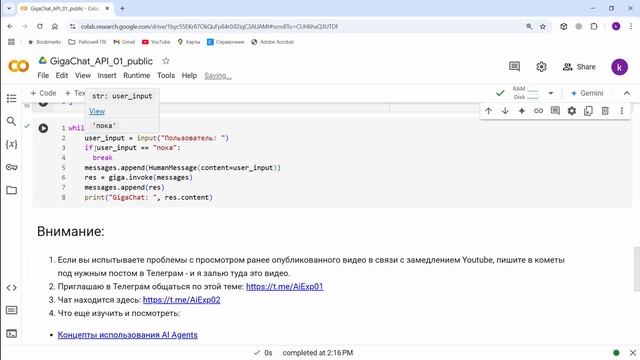
Task: Open more cell actions menu
Action: tap(622, 111)
